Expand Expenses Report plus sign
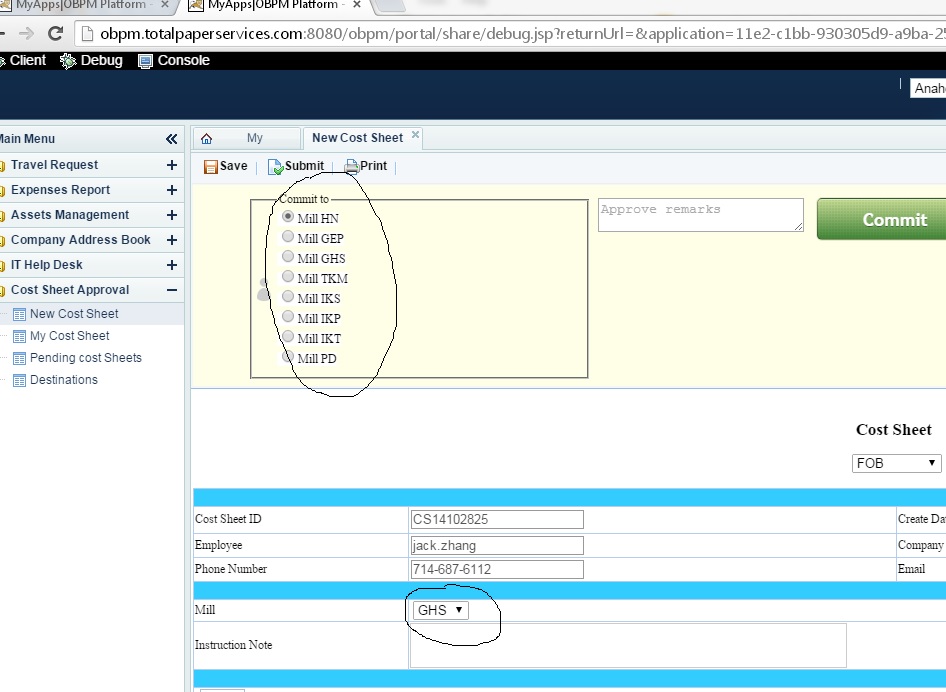This screenshot has height=692, width=946. (171, 190)
